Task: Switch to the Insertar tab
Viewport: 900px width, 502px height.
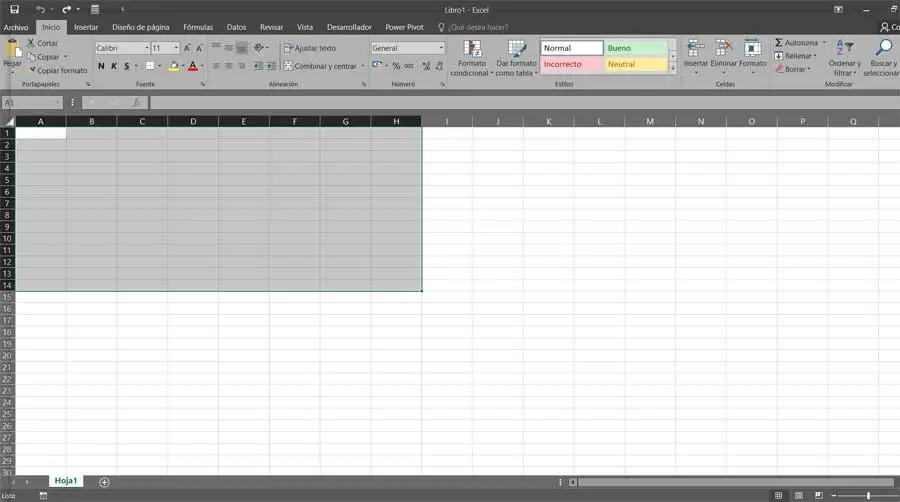Action: tap(86, 27)
